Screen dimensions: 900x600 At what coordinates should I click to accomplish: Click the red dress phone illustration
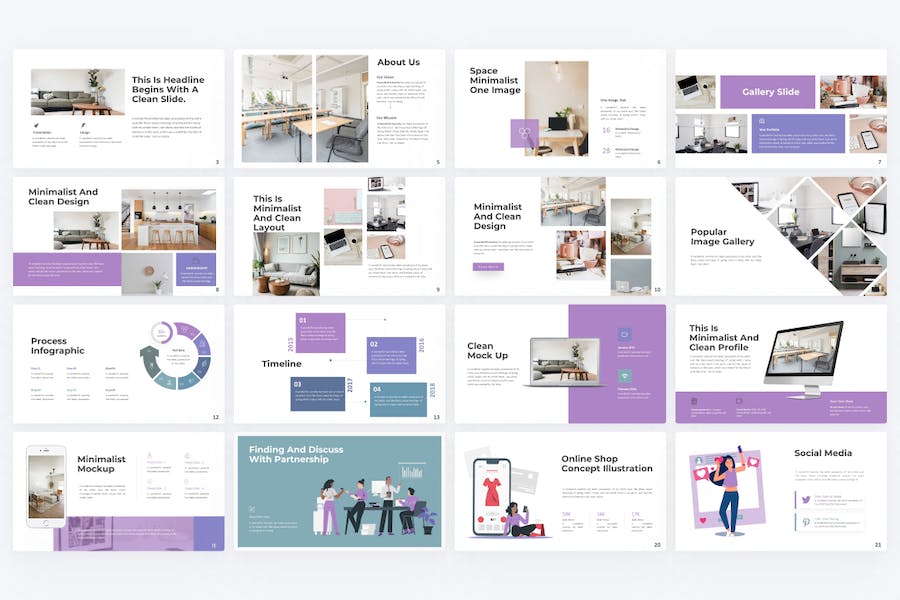(x=491, y=497)
